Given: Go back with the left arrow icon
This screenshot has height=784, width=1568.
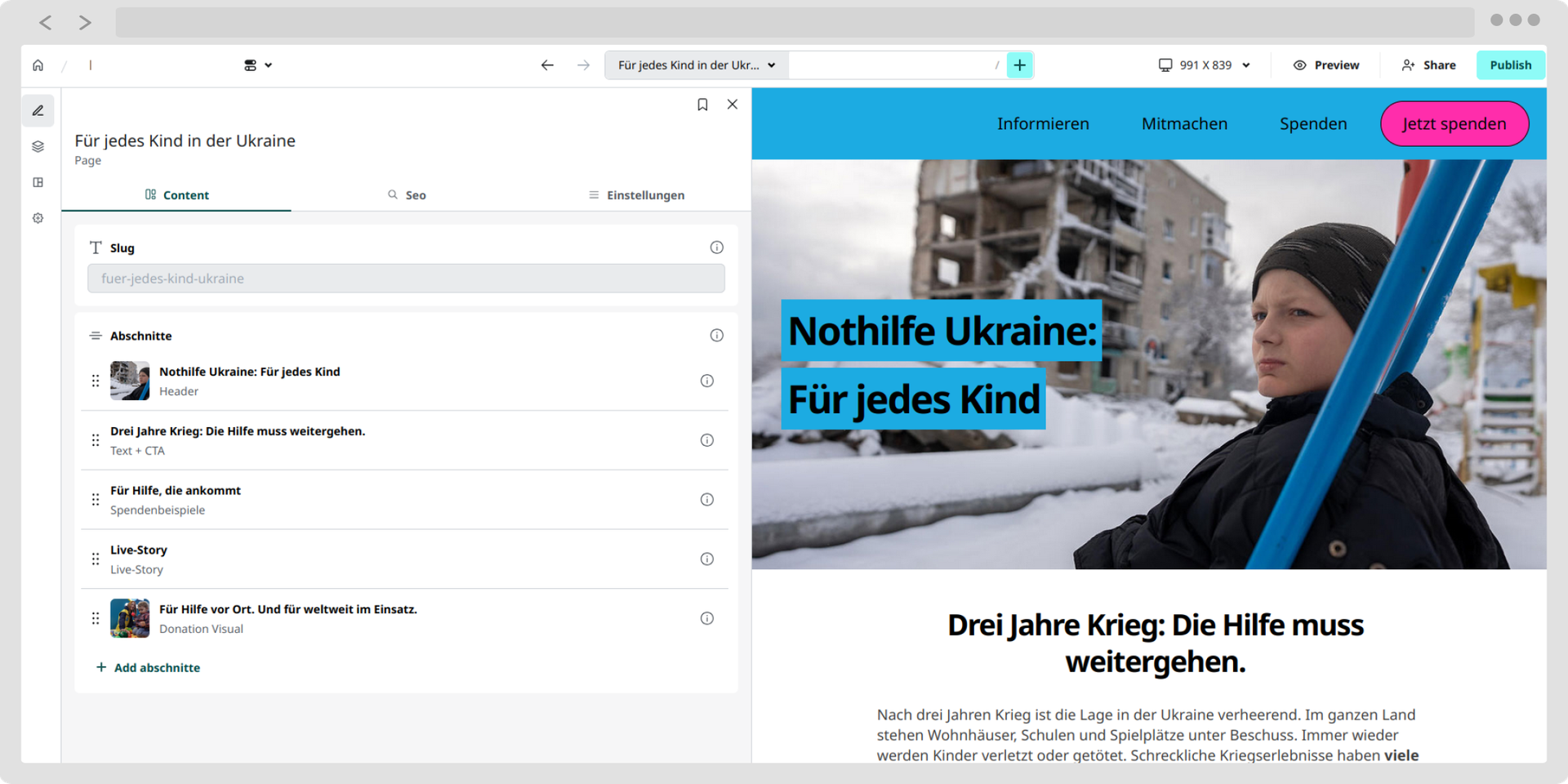Looking at the screenshot, I should pos(547,65).
